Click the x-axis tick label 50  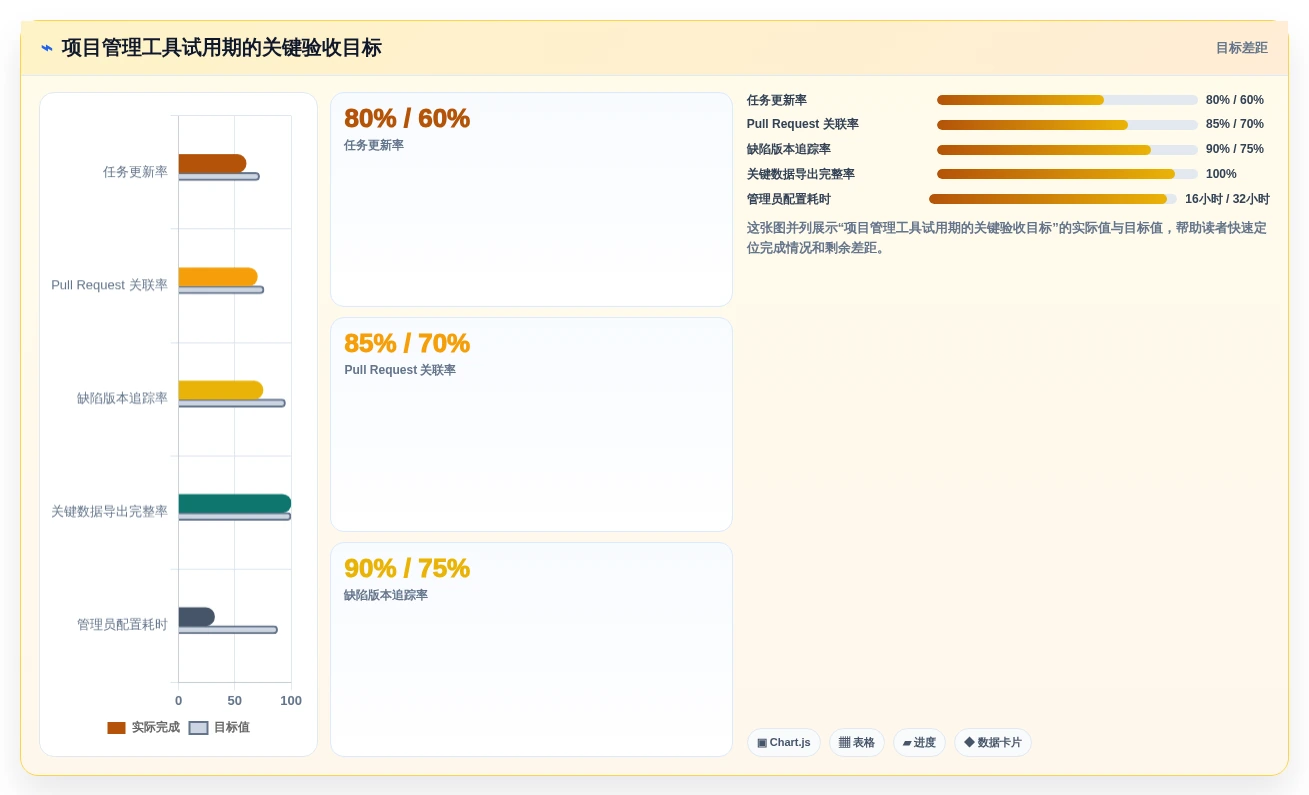[x=235, y=701]
